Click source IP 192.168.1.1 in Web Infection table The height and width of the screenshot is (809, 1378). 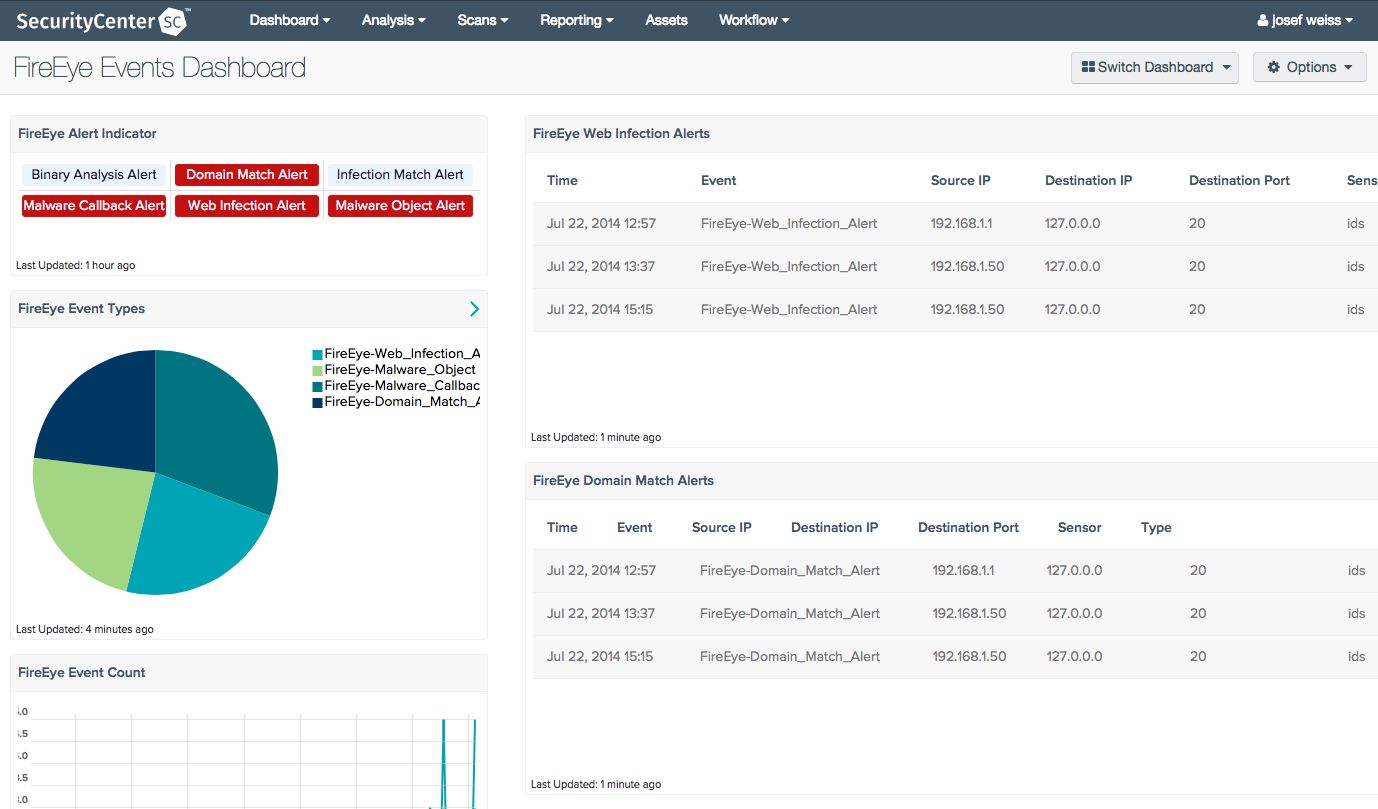click(x=961, y=224)
